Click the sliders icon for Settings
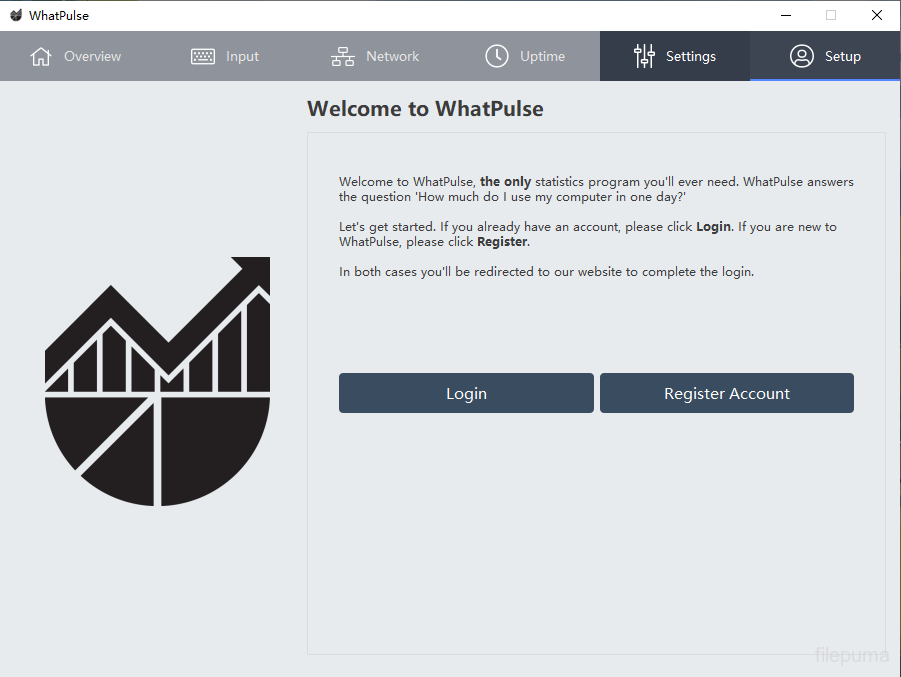This screenshot has height=677, width=901. point(644,57)
